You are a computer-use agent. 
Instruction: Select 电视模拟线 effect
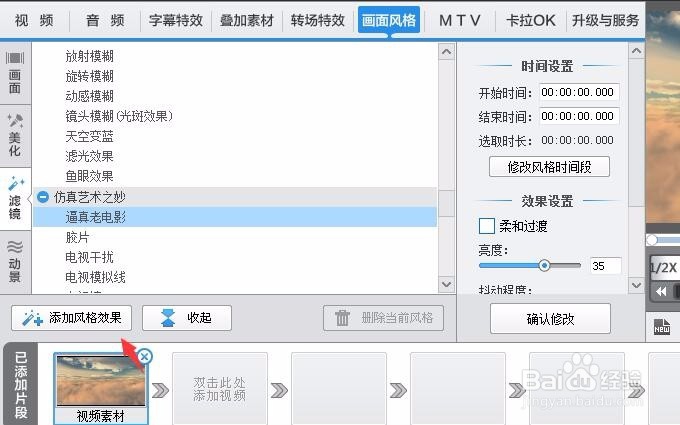click(x=95, y=277)
